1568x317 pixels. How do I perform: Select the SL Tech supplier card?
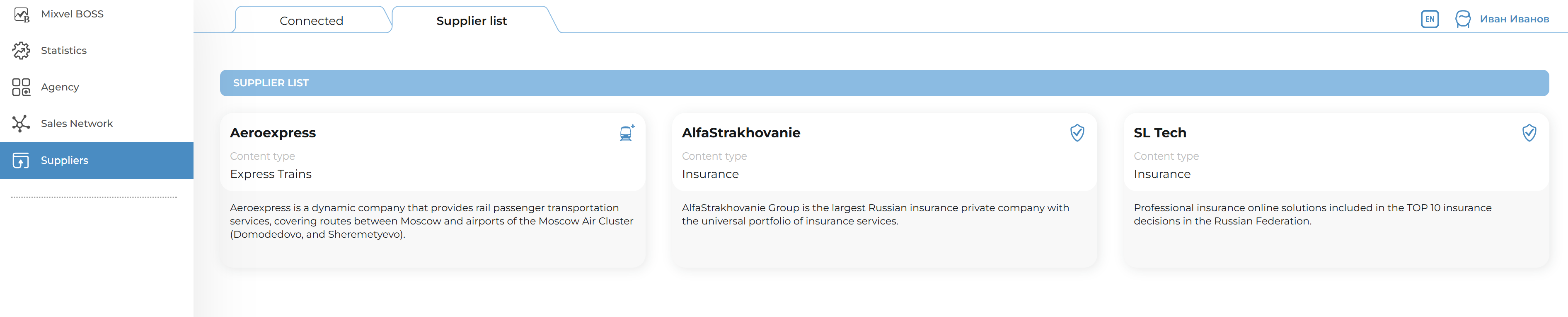[x=1336, y=189]
